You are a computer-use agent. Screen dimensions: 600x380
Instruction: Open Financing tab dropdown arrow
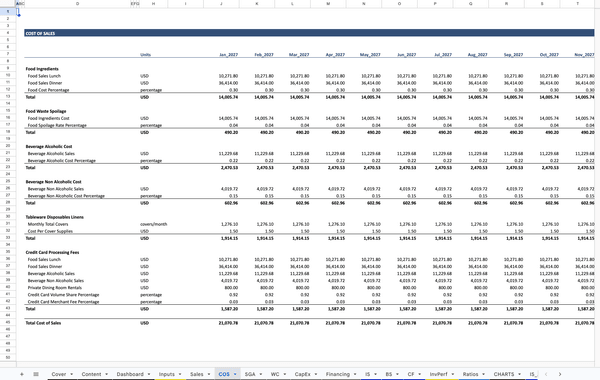[355, 374]
